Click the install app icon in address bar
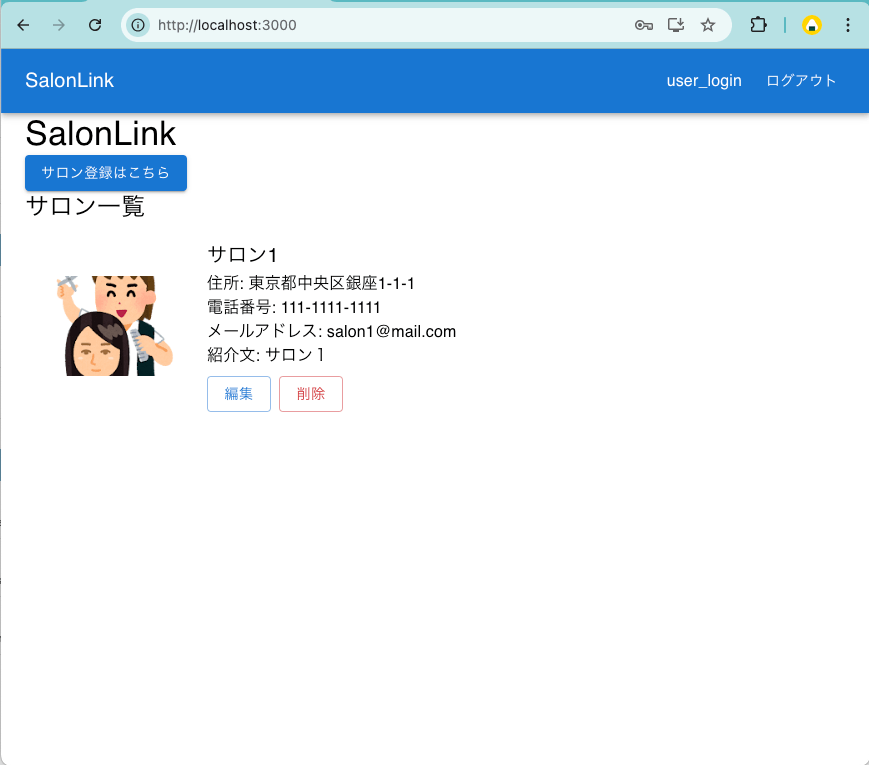Image resolution: width=869 pixels, height=765 pixels. (x=676, y=25)
